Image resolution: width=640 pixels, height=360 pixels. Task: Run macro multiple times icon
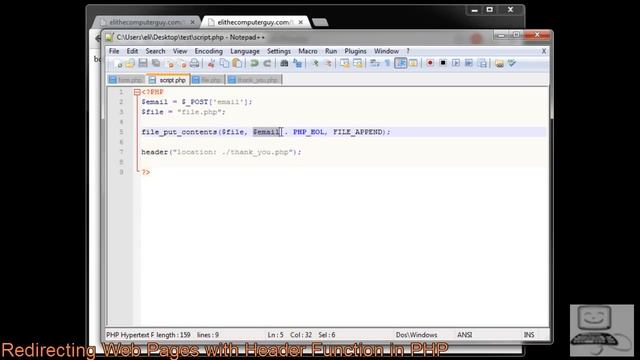click(x=469, y=63)
